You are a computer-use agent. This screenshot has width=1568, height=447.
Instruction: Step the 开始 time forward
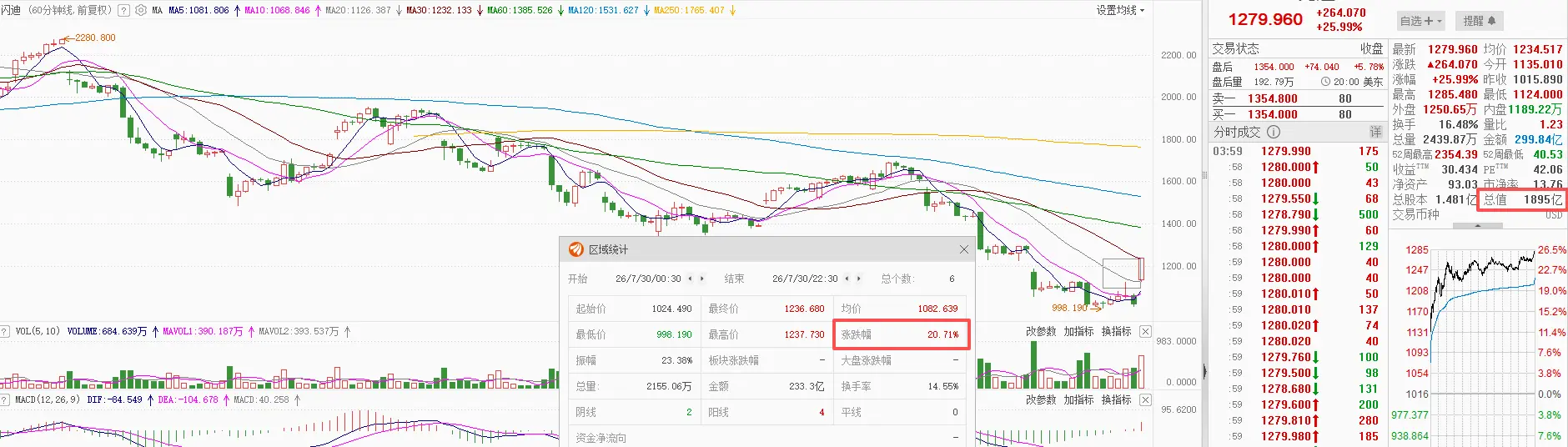coord(701,279)
